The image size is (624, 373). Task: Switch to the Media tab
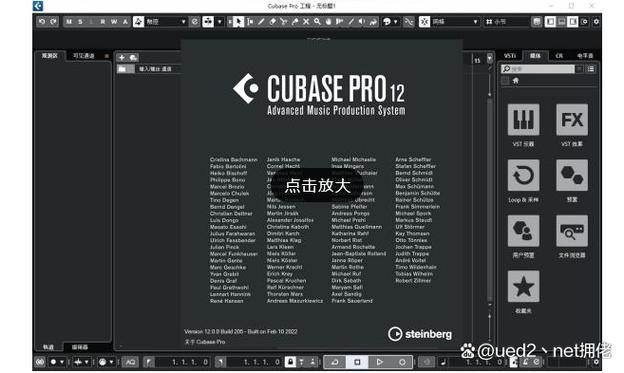[x=535, y=56]
